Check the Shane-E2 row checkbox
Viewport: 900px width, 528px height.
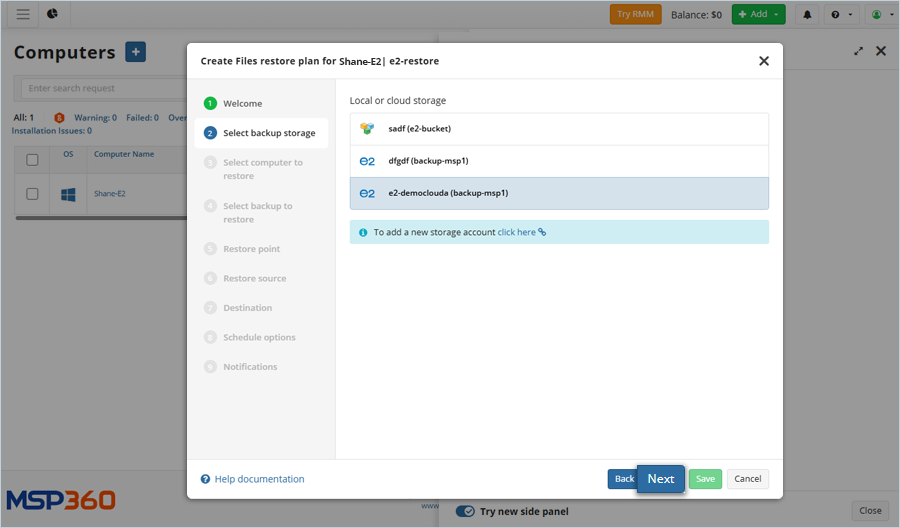32,194
